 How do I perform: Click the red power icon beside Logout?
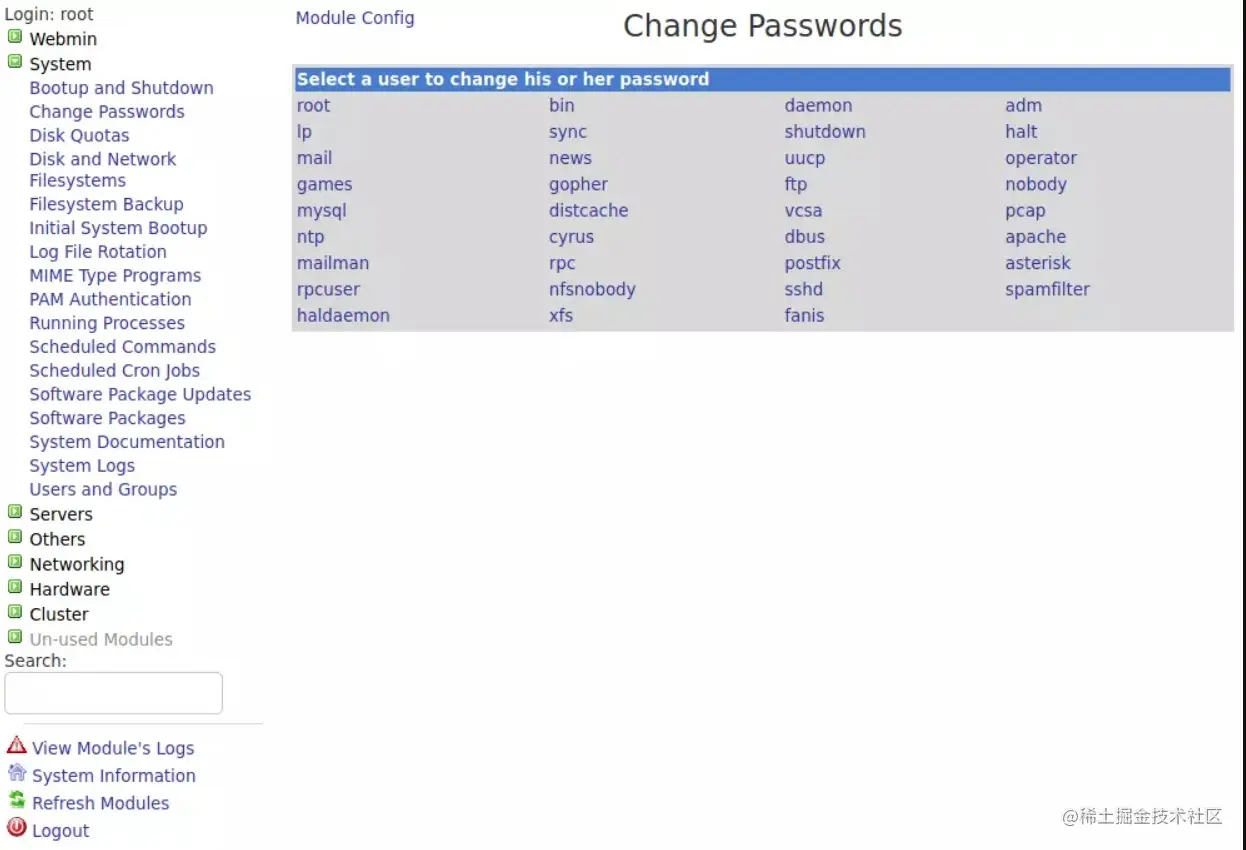[16, 828]
